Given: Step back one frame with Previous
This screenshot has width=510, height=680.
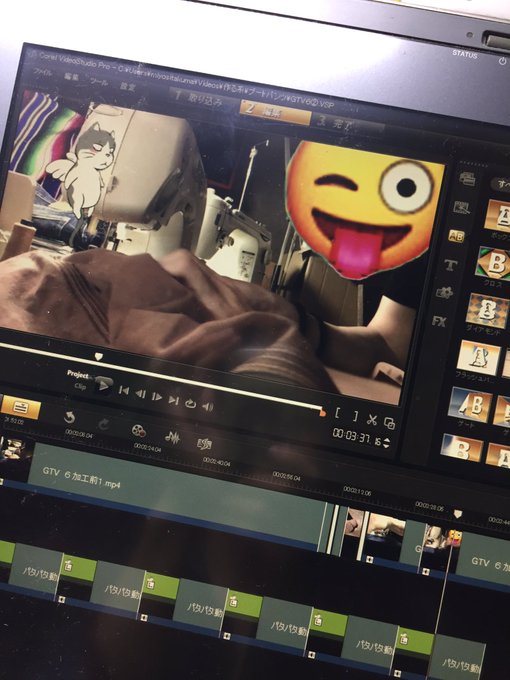Looking at the screenshot, I should point(140,394).
